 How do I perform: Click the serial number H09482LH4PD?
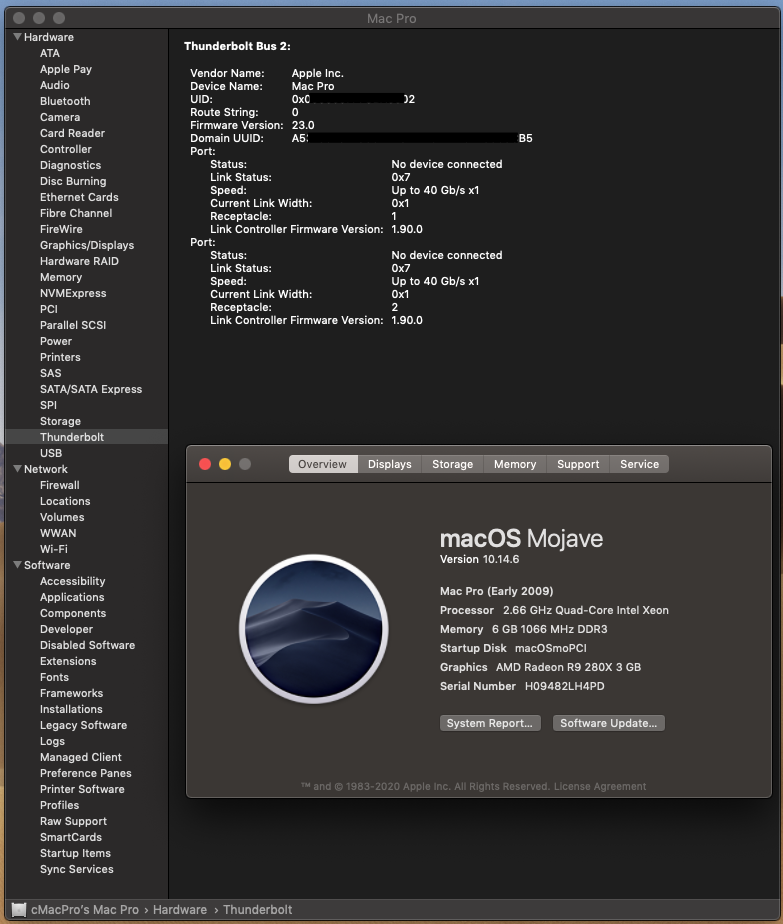(x=564, y=686)
